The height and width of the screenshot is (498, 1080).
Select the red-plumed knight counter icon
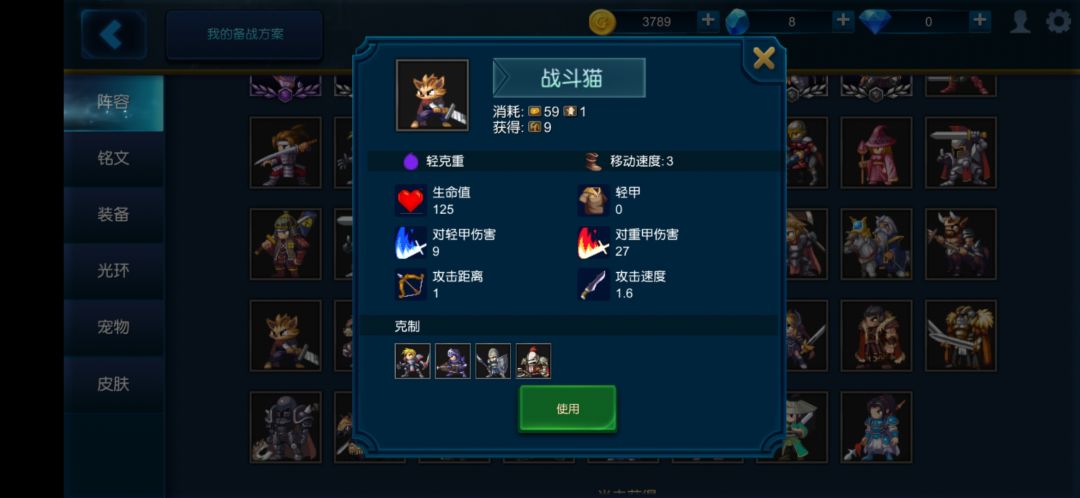point(533,361)
